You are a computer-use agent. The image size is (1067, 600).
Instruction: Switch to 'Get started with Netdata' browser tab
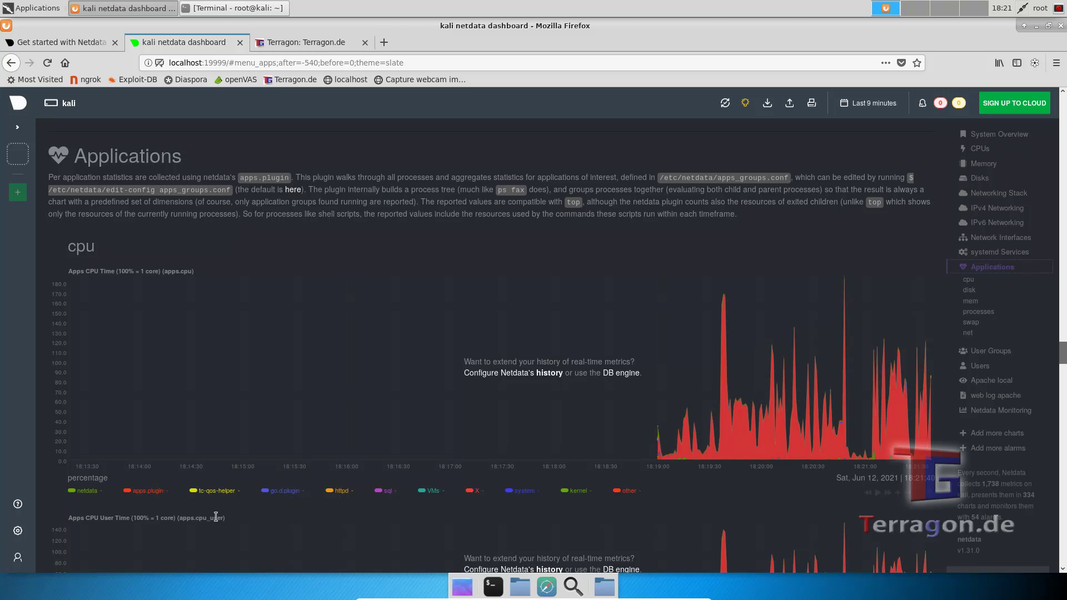click(61, 42)
